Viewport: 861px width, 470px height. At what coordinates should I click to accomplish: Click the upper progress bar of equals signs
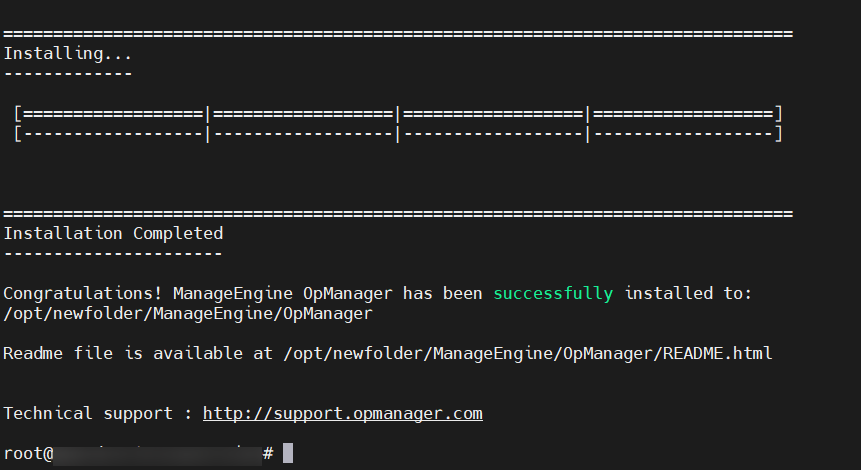pyautogui.click(x=398, y=114)
